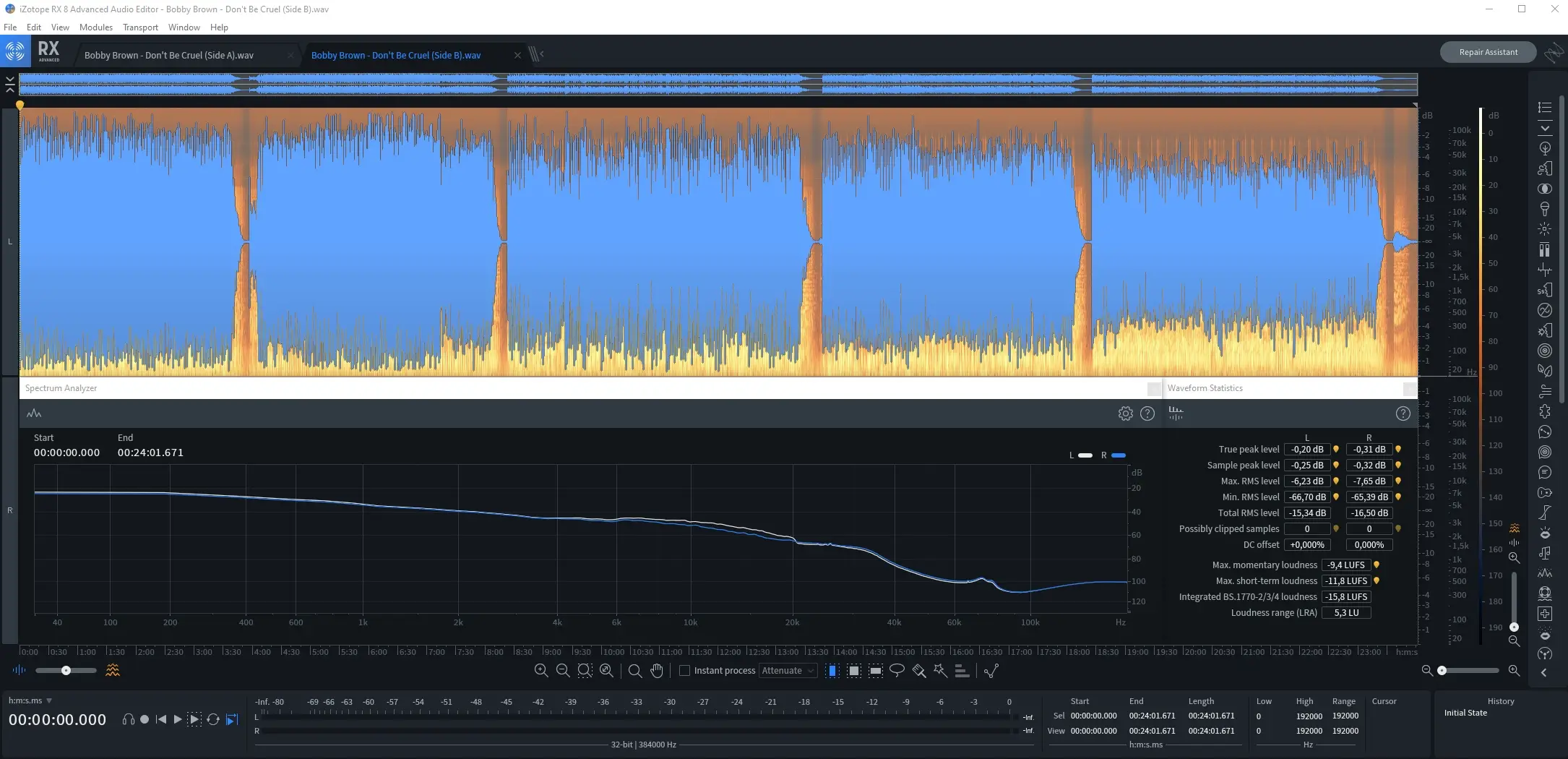
Task: Zoom in with the magnifier-plus icon
Action: [540, 671]
